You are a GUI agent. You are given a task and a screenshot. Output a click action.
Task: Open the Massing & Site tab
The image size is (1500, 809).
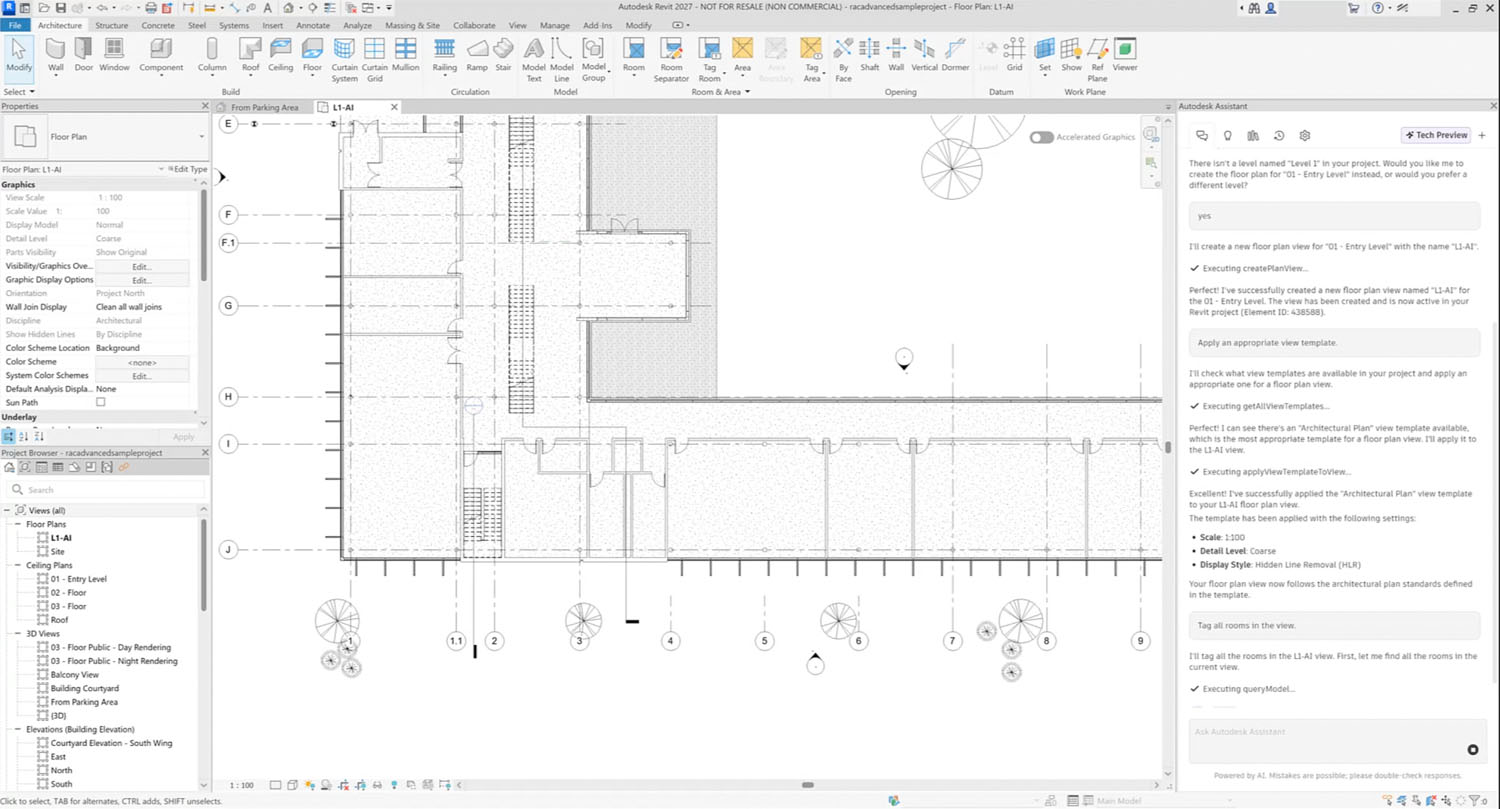412,25
